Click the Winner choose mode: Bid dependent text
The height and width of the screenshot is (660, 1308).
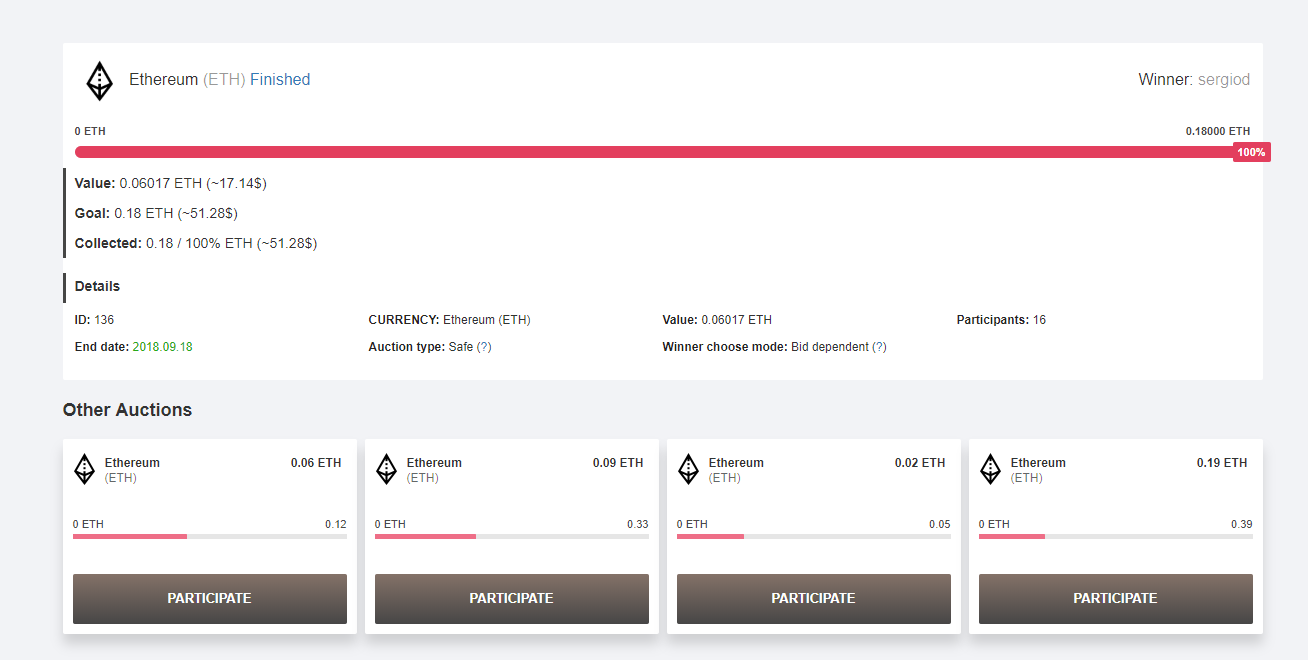(x=765, y=347)
